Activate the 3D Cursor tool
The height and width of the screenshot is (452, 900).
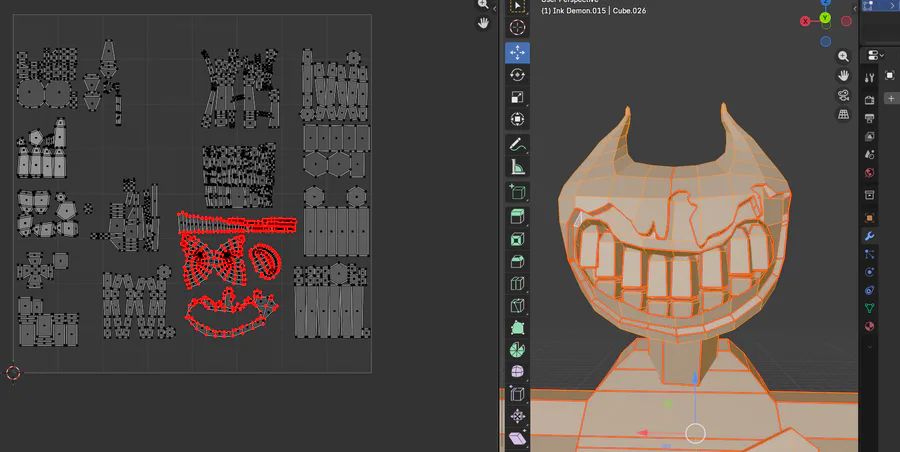tap(517, 28)
